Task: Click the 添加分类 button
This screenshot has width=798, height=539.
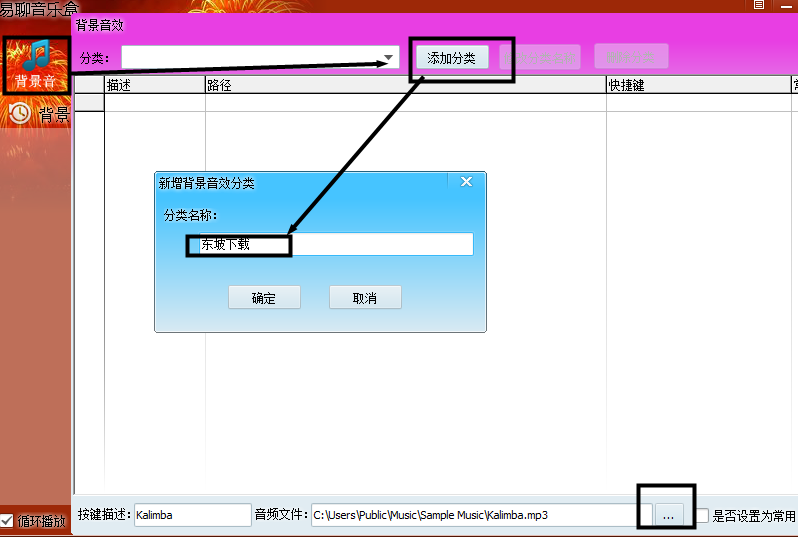Action: 452,58
